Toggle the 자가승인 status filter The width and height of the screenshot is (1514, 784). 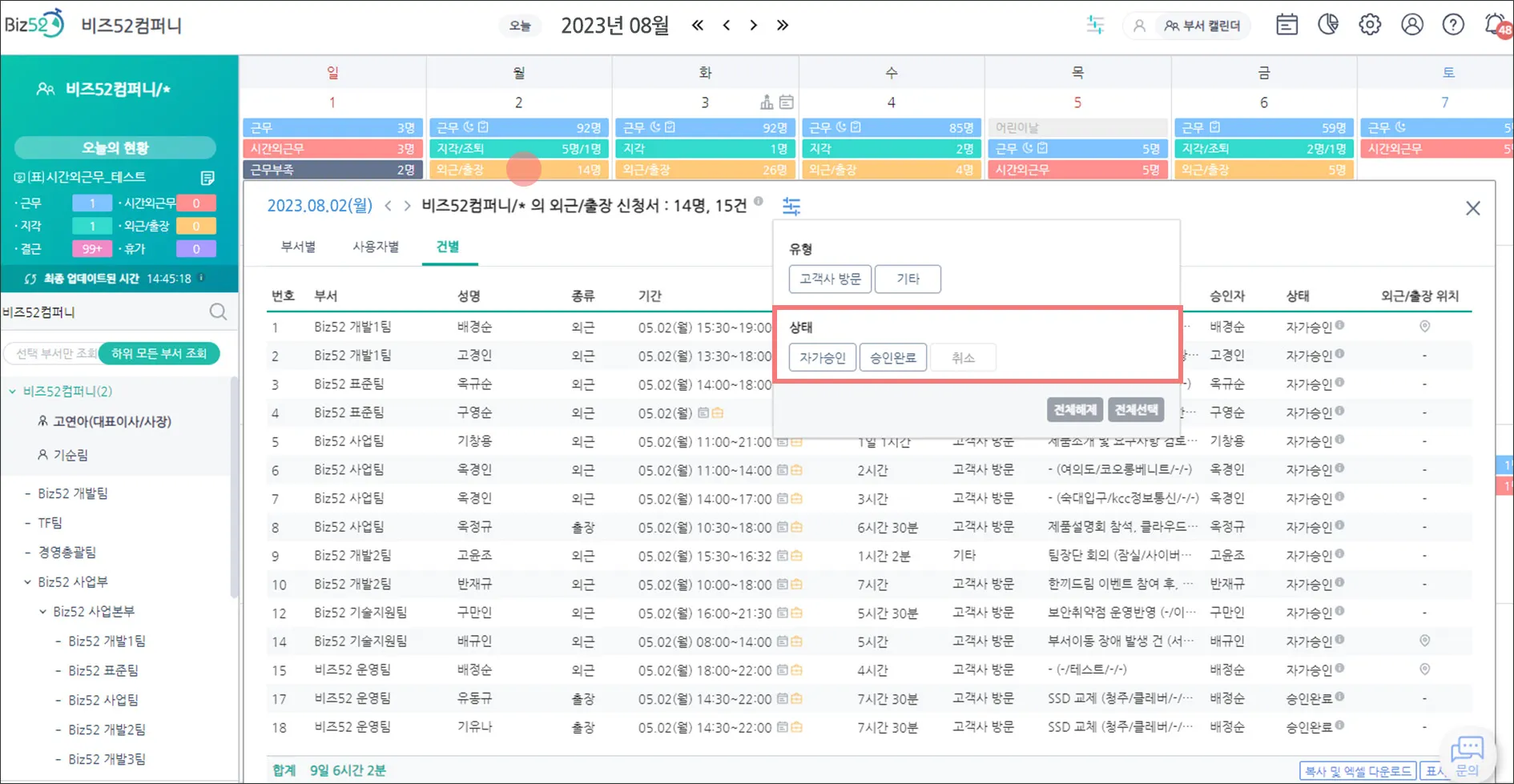point(823,357)
